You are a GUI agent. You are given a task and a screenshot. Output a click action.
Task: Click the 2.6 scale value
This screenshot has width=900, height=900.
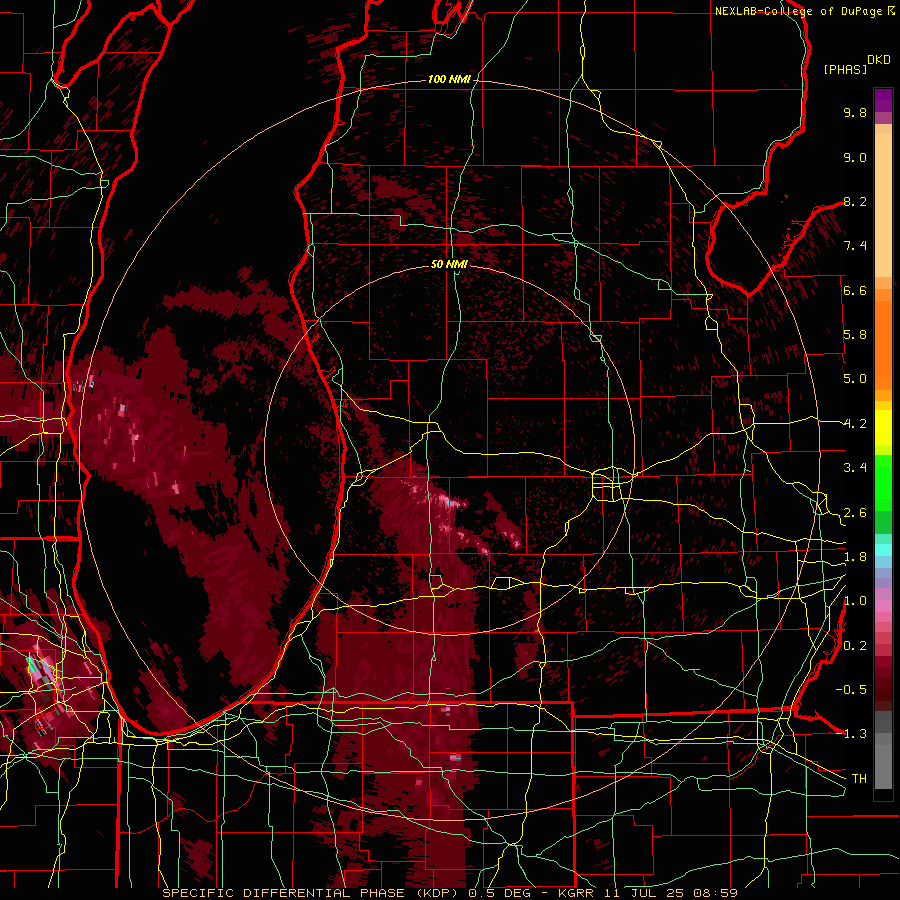point(855,513)
